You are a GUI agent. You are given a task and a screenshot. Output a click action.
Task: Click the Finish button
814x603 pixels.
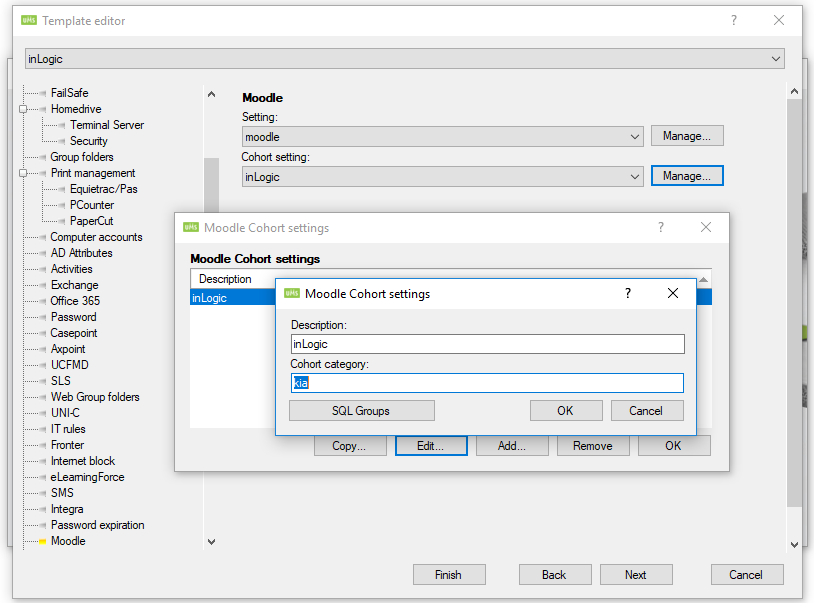[x=448, y=575]
